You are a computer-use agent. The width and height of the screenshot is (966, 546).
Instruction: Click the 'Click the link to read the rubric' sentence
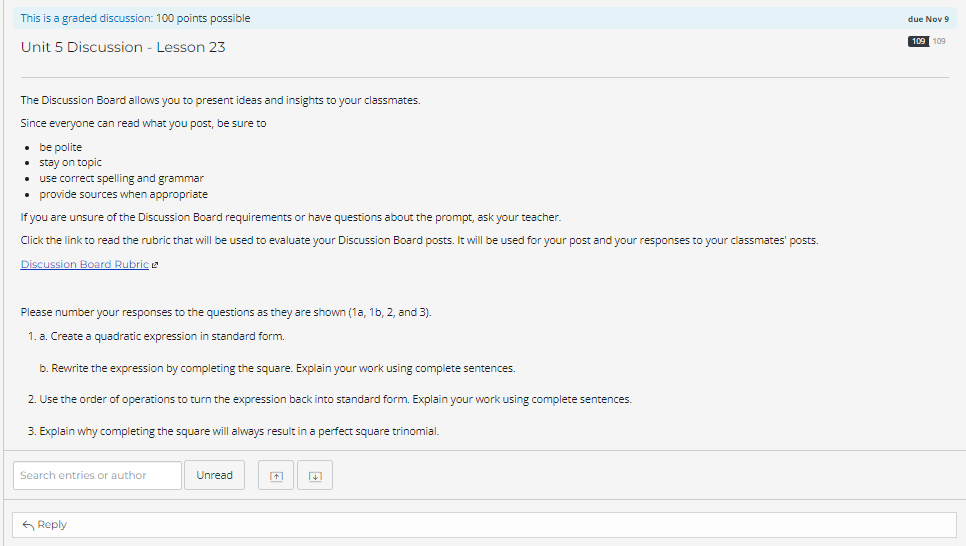point(420,240)
